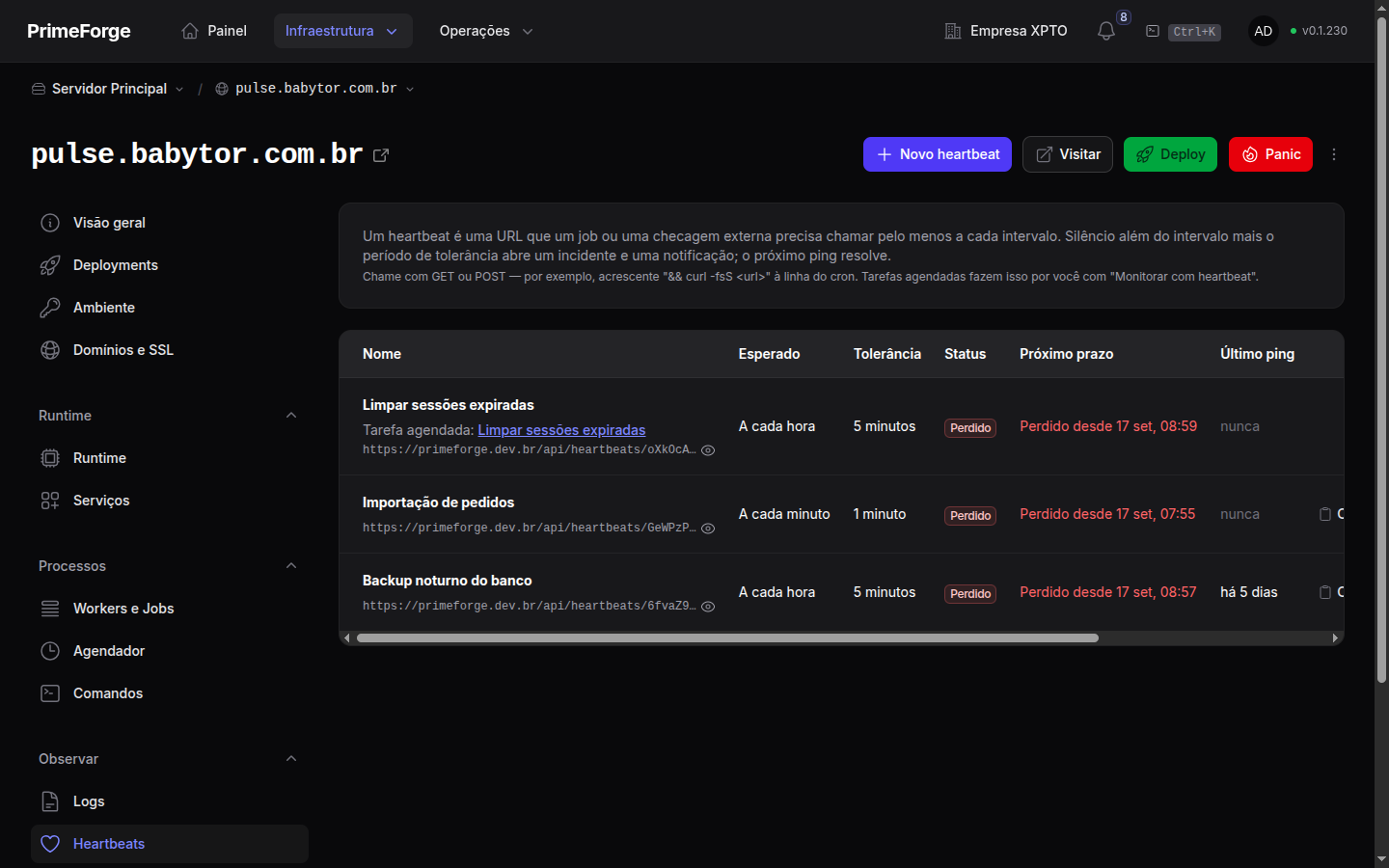This screenshot has width=1389, height=868.
Task: Click the Novo heartbeat button
Action: click(x=938, y=154)
